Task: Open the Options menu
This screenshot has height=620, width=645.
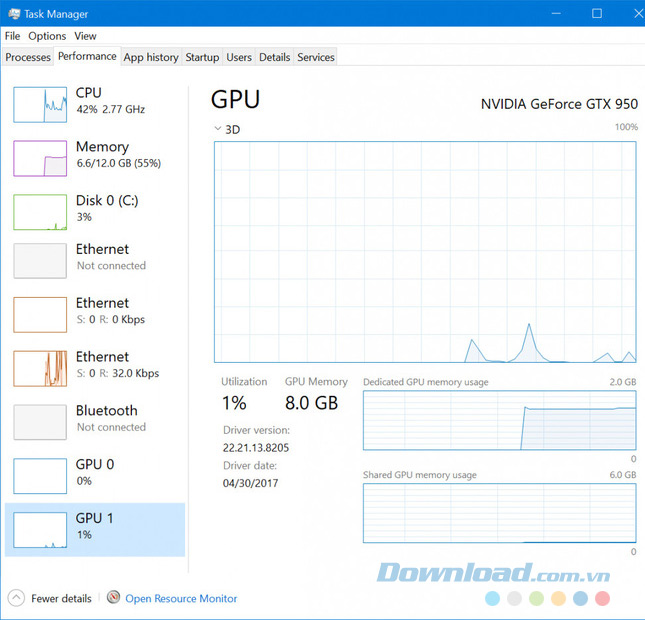Action: point(47,36)
